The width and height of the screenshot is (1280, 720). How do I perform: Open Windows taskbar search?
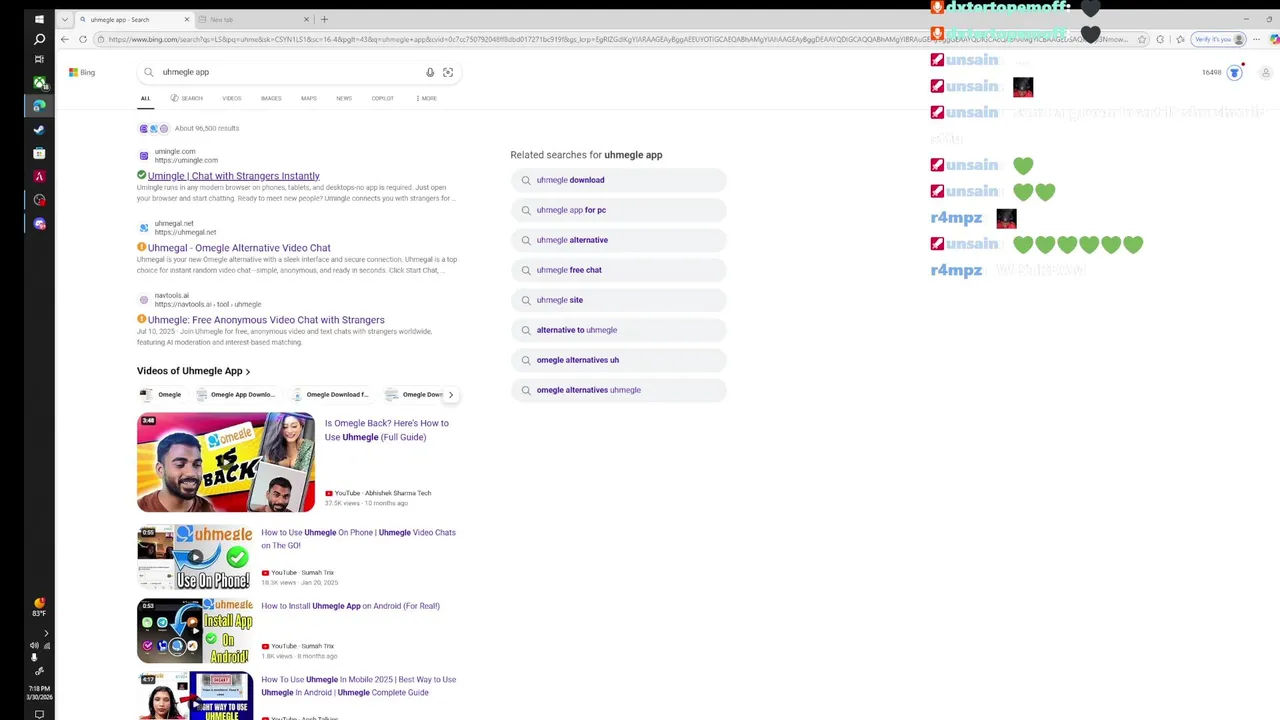[x=39, y=39]
